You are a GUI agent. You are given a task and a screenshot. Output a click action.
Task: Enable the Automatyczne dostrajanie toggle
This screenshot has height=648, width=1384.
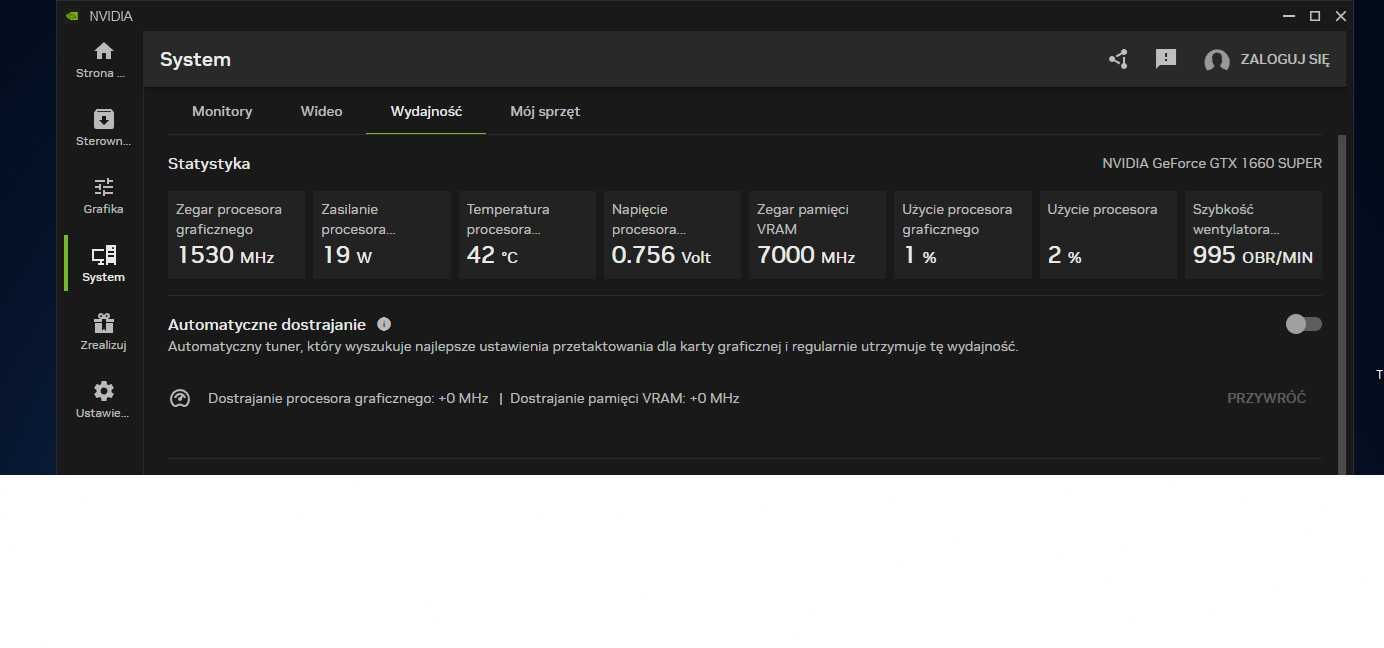pos(1304,324)
